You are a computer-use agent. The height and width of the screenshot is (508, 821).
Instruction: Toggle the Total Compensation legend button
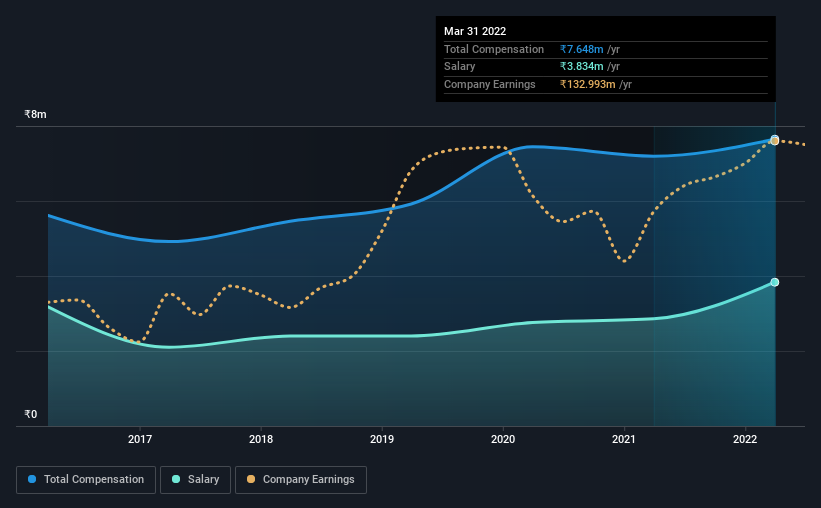pyautogui.click(x=86, y=480)
